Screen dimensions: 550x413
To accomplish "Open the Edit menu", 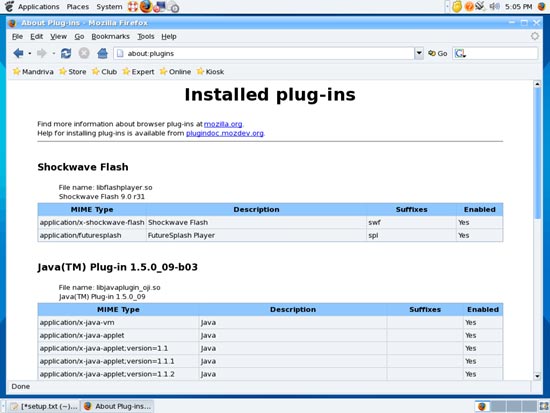I will [36, 36].
